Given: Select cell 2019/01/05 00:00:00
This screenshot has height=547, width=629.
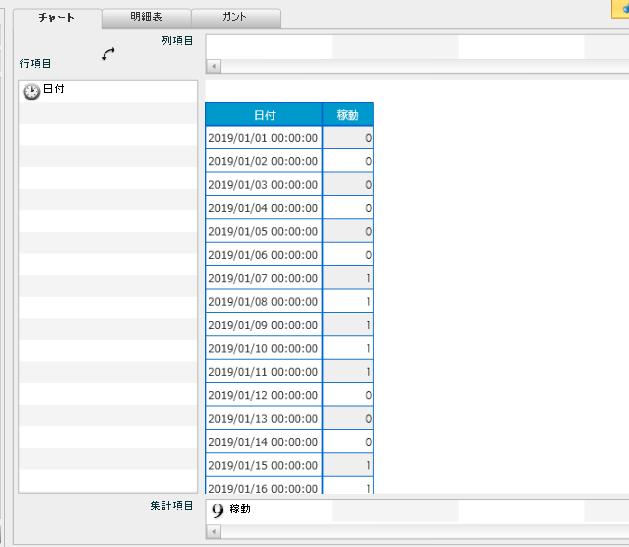Looking at the screenshot, I should (x=264, y=231).
